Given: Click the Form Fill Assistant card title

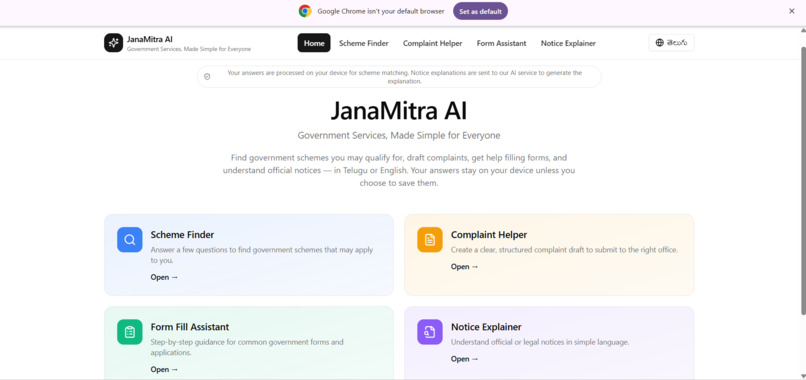Looking at the screenshot, I should click(x=190, y=327).
